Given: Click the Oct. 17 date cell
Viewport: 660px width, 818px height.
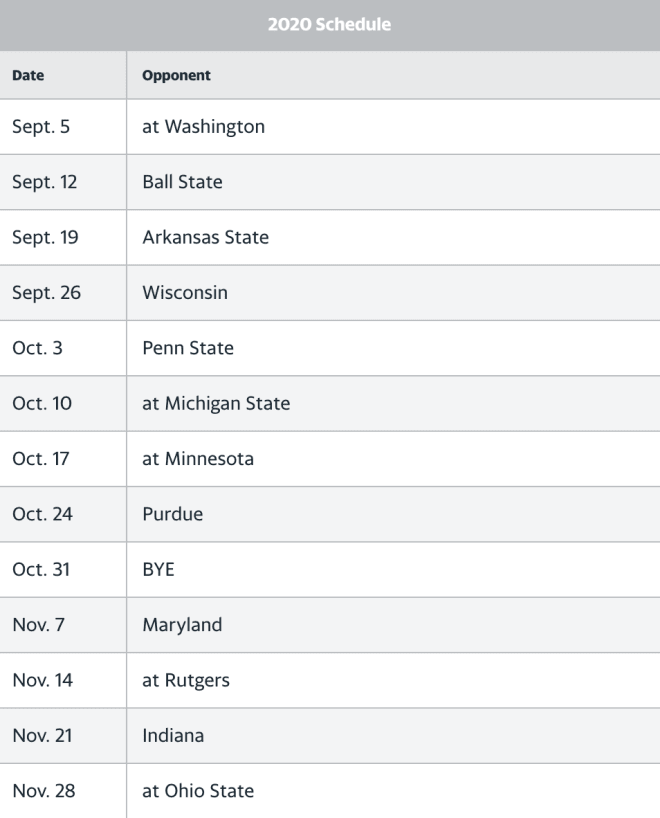Looking at the screenshot, I should click(41, 459).
